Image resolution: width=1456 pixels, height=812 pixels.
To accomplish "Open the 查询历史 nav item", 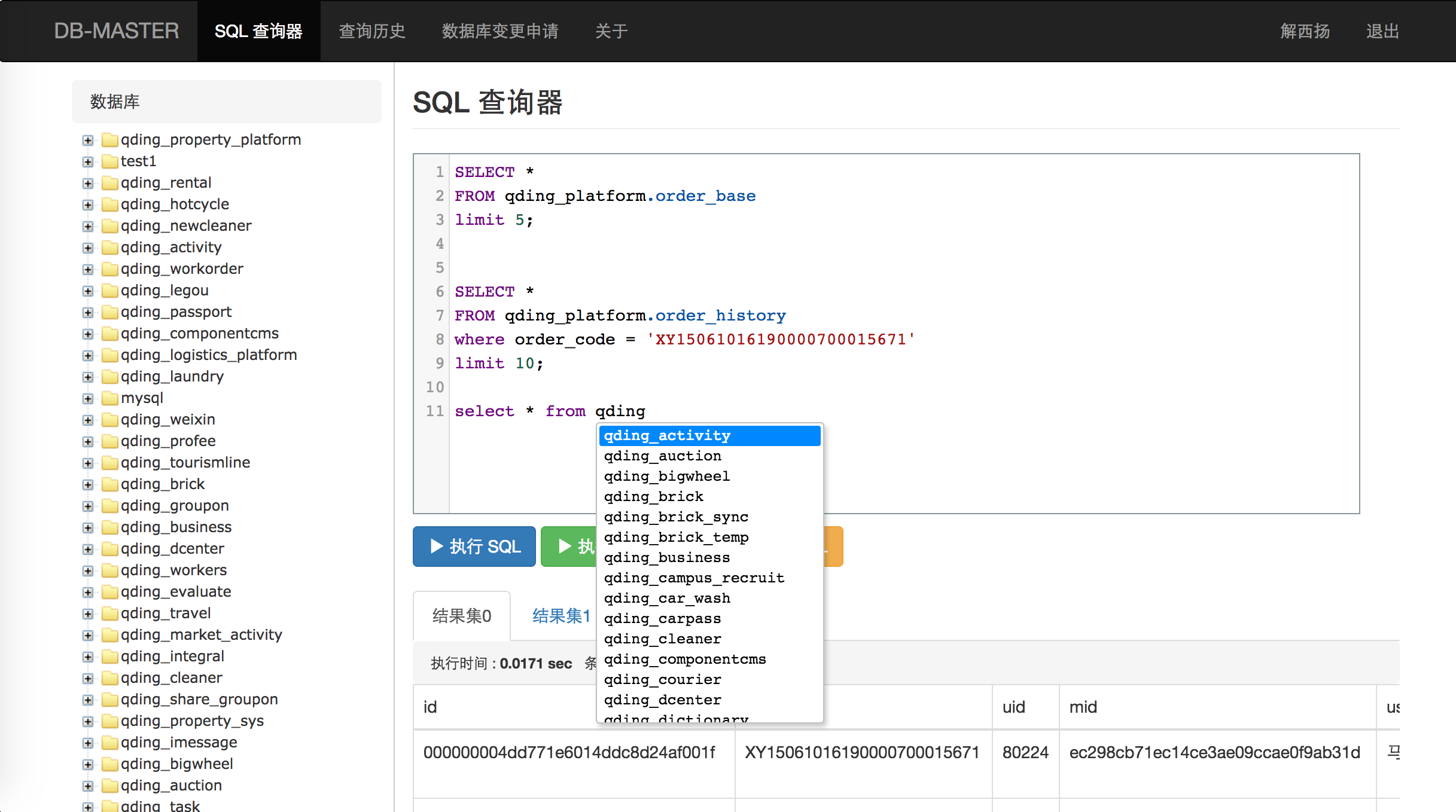I will [372, 31].
